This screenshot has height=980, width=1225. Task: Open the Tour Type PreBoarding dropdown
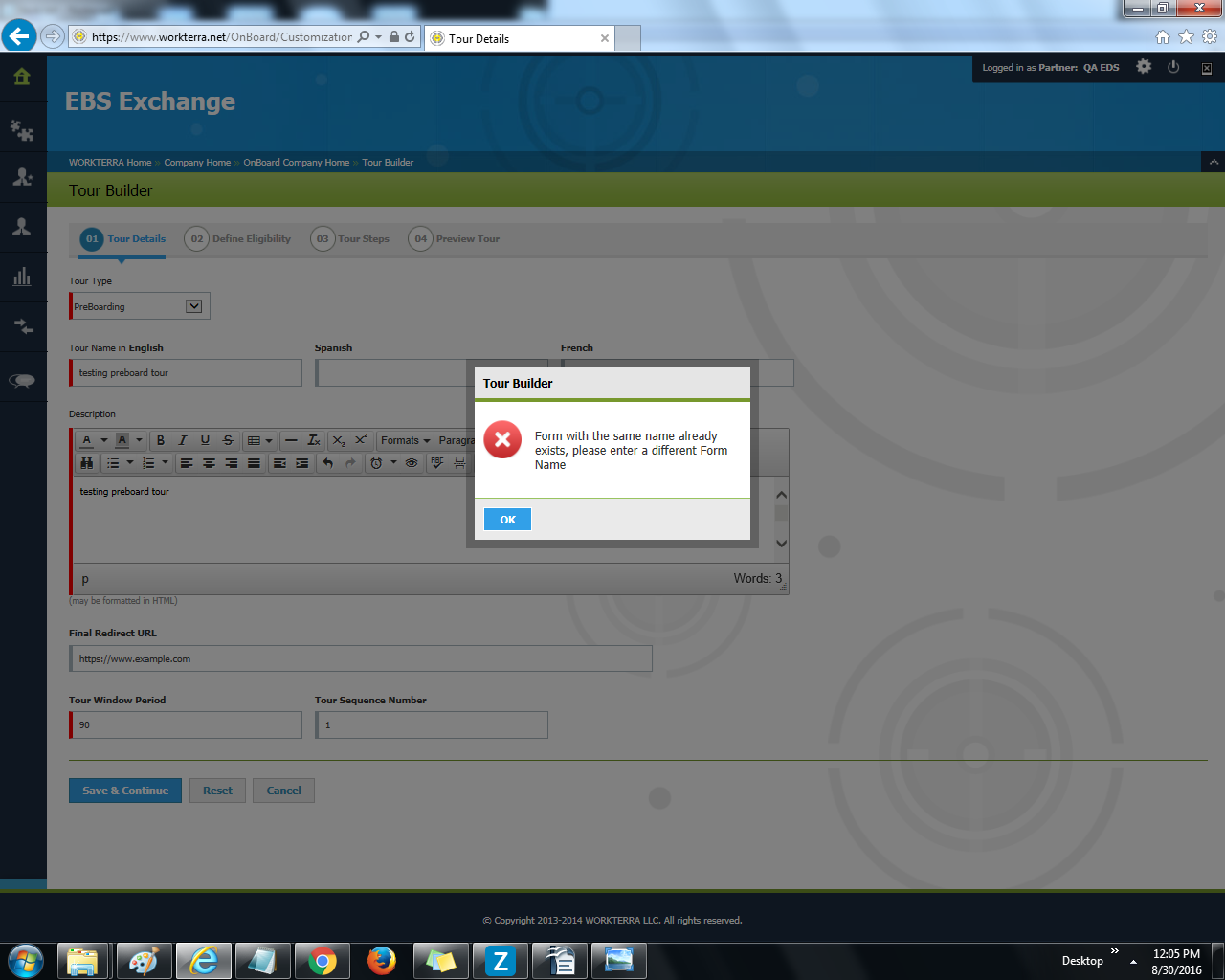[140, 306]
